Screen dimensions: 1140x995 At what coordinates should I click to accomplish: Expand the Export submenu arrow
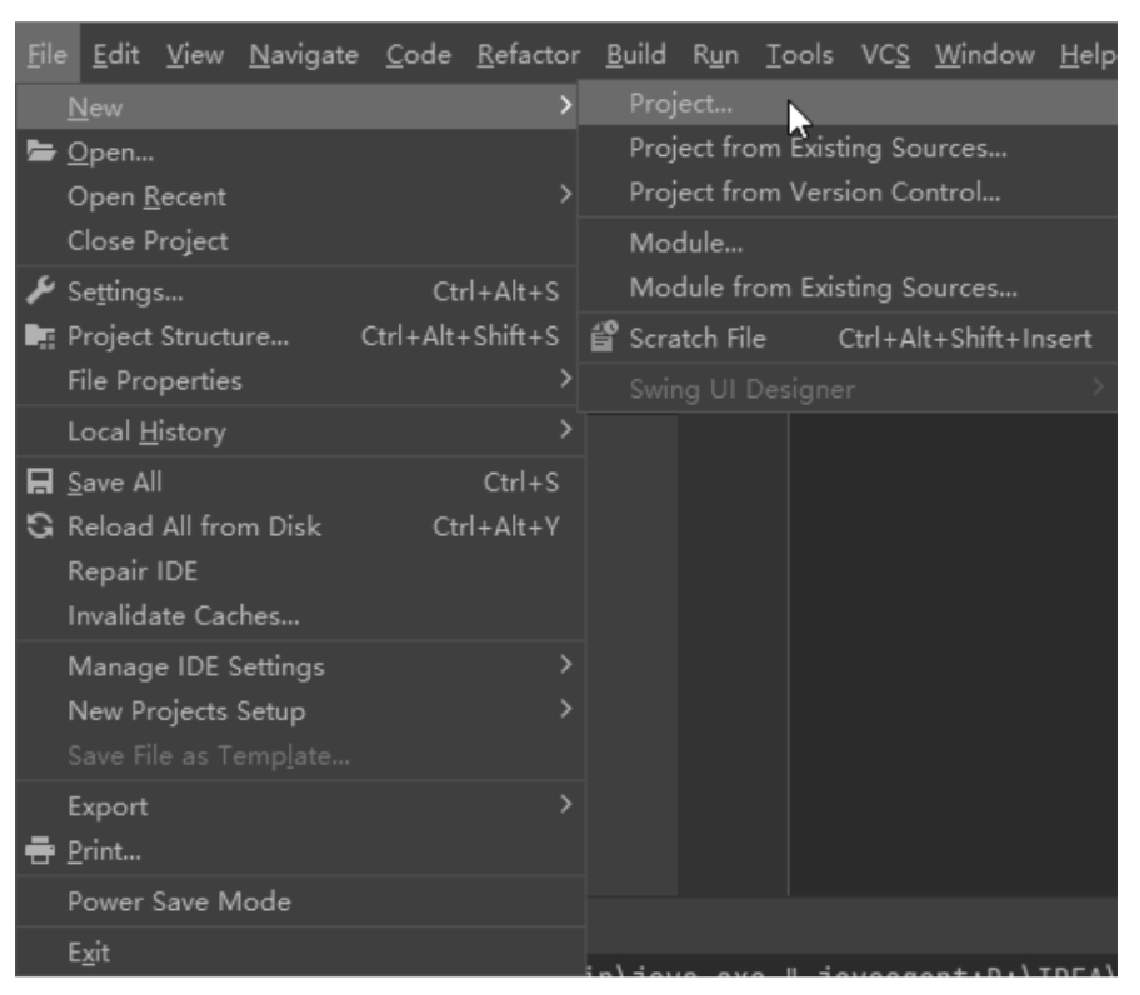(x=566, y=804)
